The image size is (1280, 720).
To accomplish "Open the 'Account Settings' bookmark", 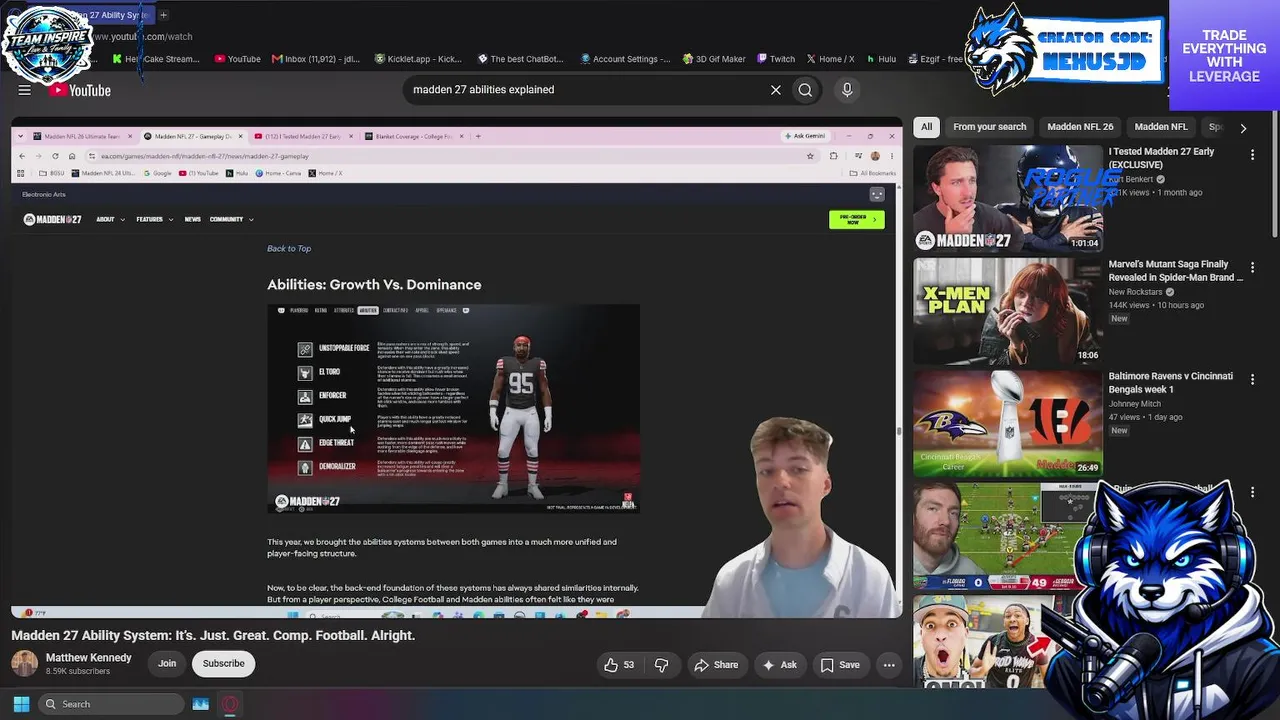I will pyautogui.click(x=625, y=59).
